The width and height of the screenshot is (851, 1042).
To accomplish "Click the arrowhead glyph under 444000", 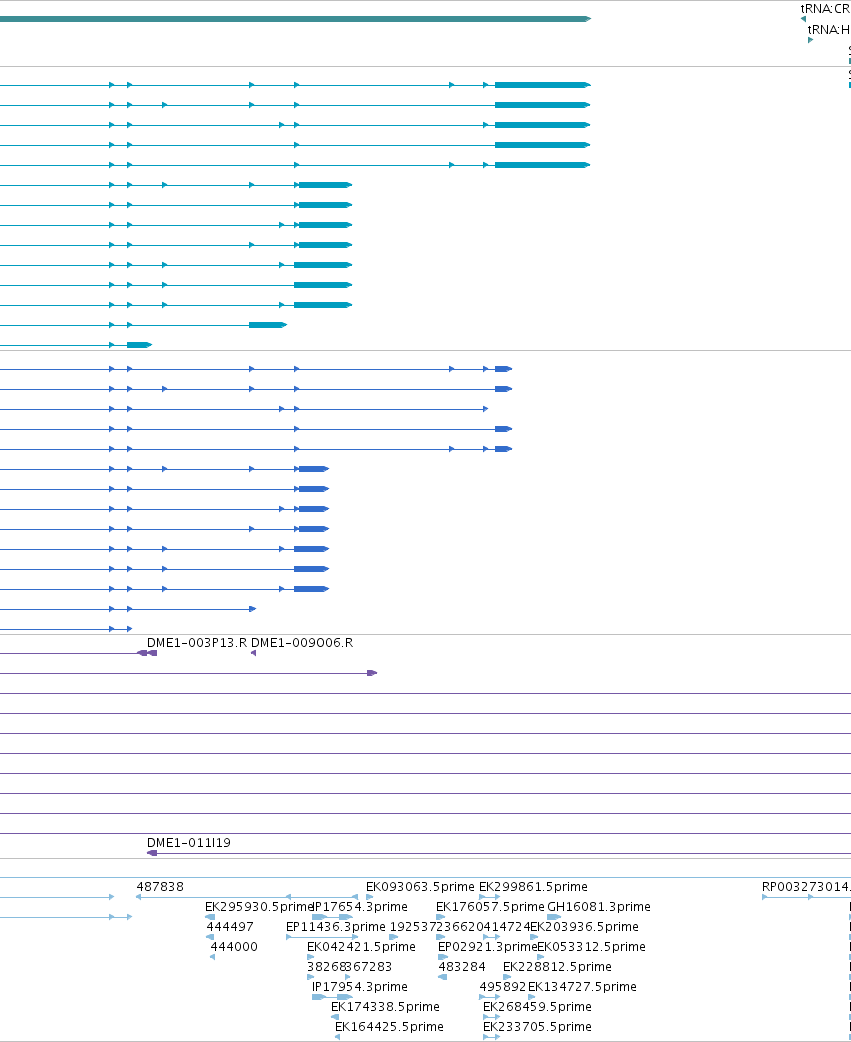I will point(213,957).
